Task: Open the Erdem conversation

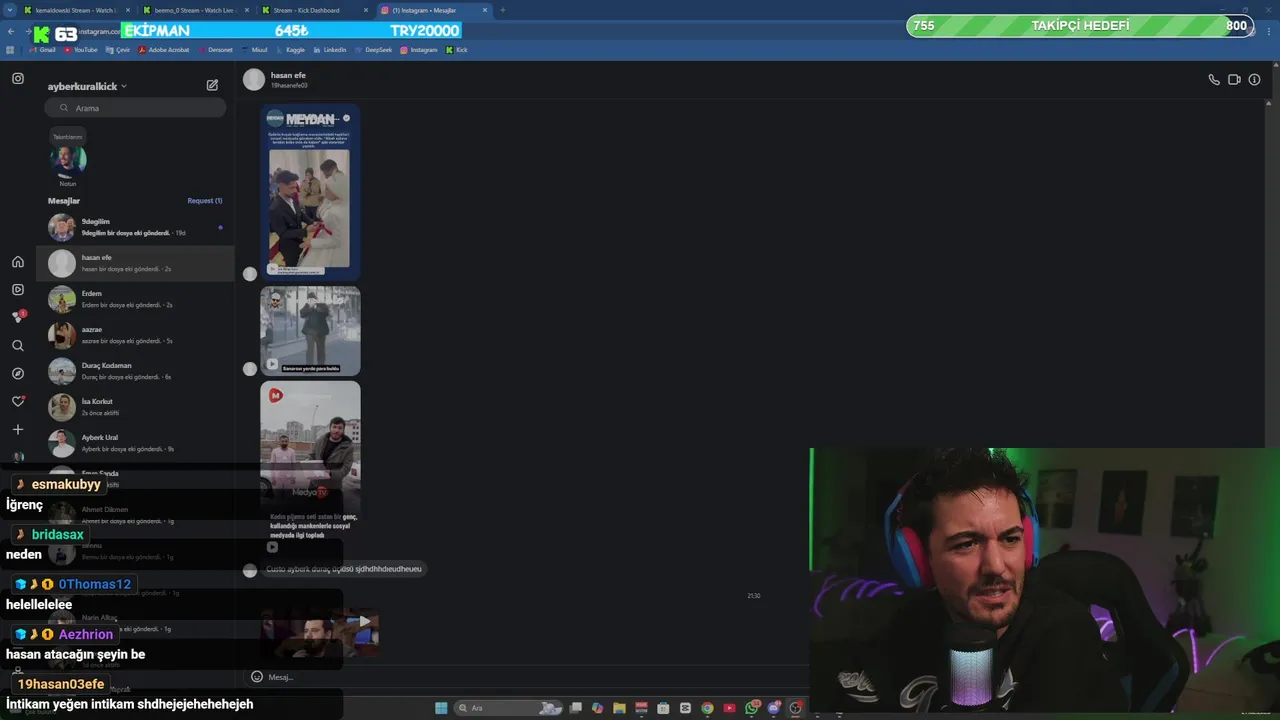Action: click(x=135, y=299)
